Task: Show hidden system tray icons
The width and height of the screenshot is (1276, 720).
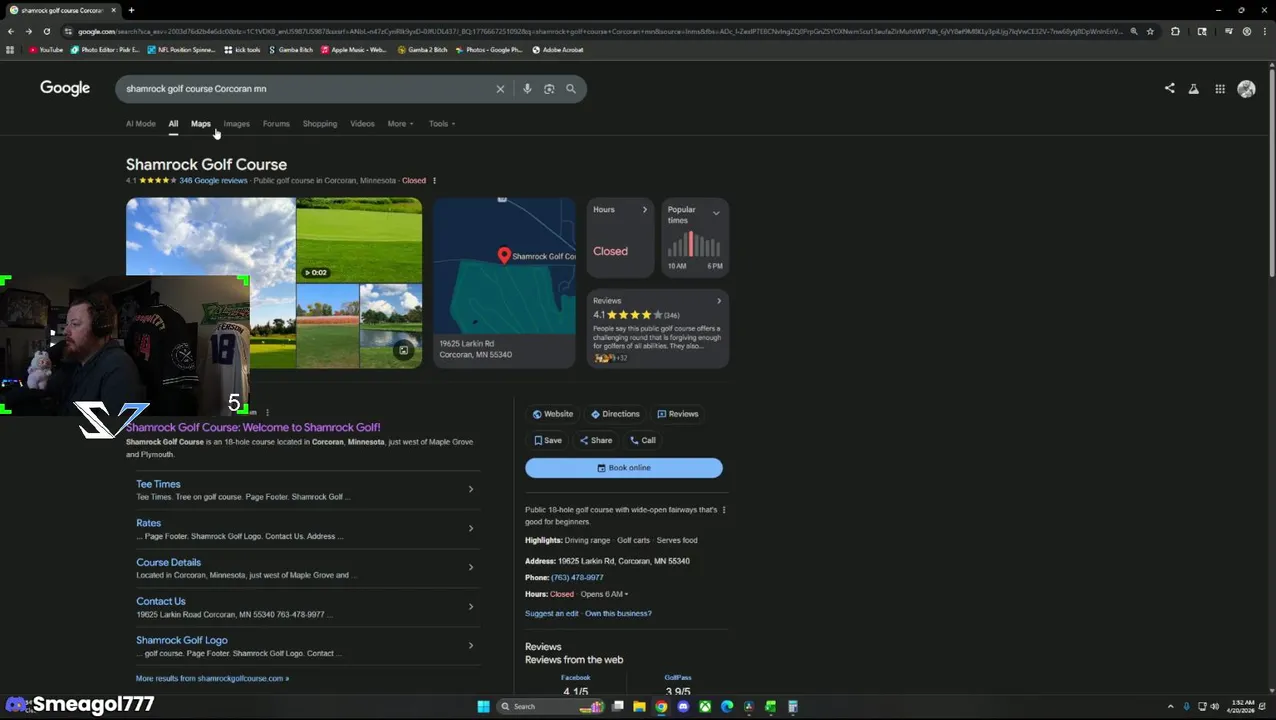Action: (1170, 706)
